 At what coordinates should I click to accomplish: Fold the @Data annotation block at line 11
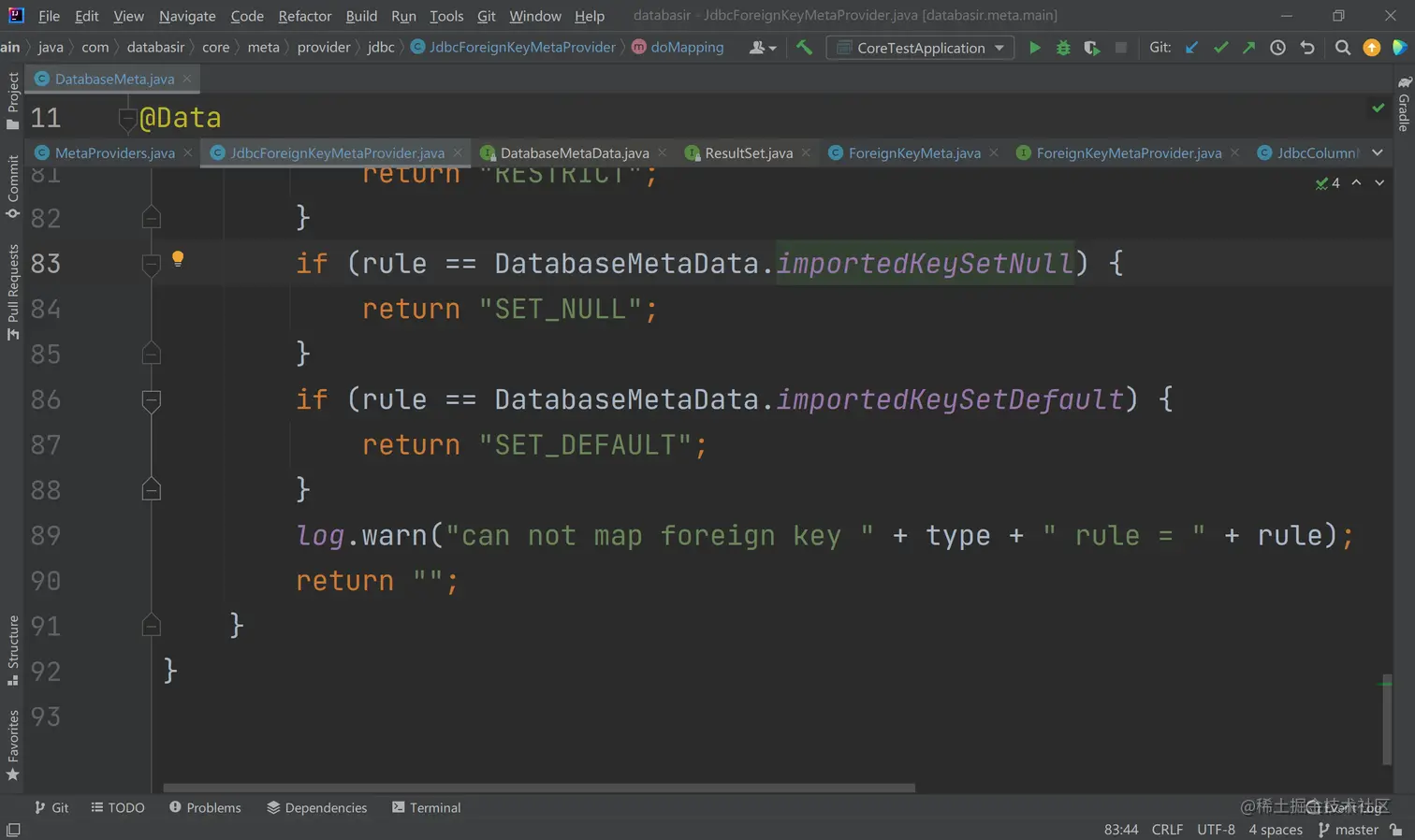128,118
